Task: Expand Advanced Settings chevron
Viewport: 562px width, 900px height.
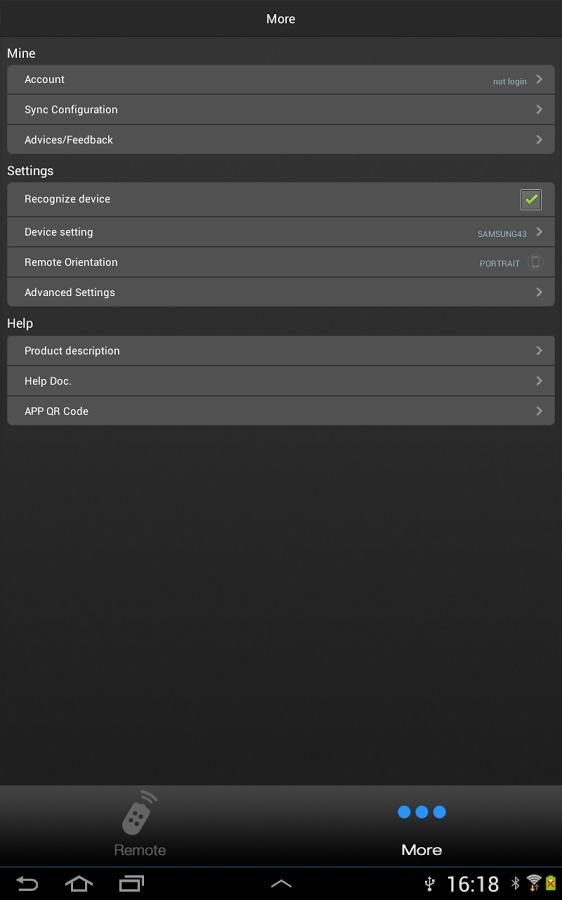Action: pyautogui.click(x=539, y=292)
